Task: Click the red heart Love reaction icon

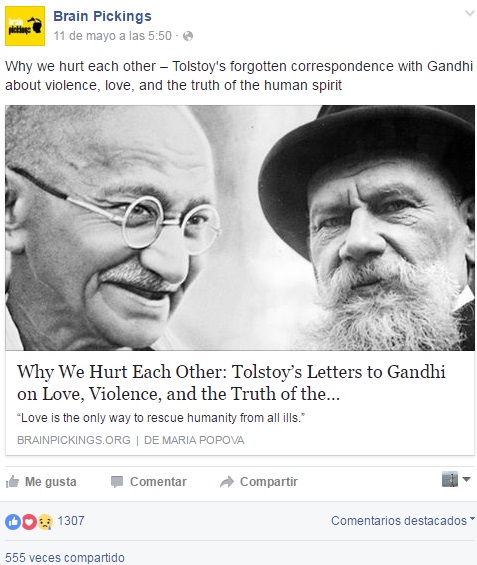Action: 29,521
